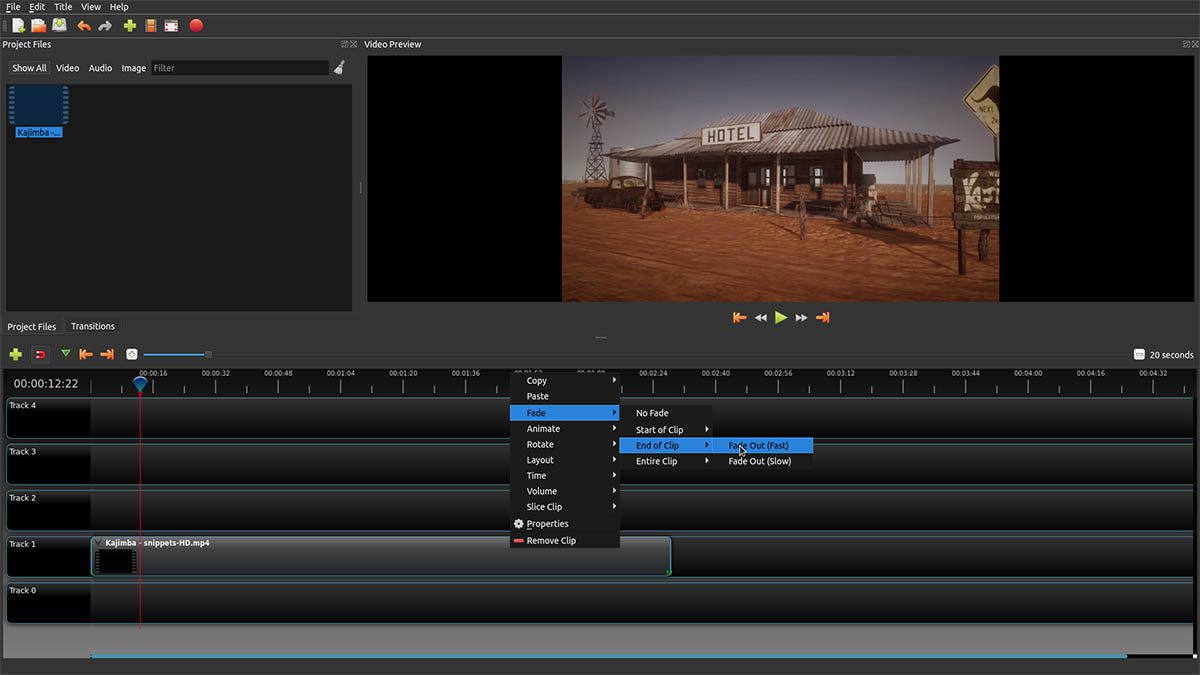This screenshot has width=1200, height=675.
Task: Expand the Volume submenu
Action: (x=565, y=491)
